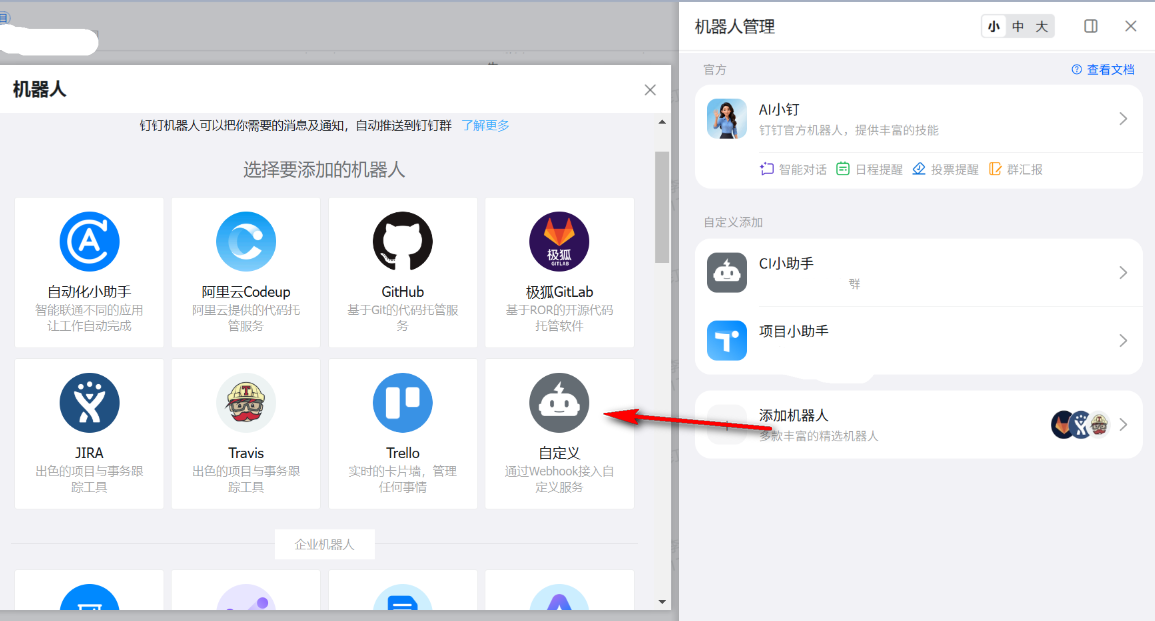Click 通过Webhook接入自定义服务 description
Screen dimensions: 1155x621
pyautogui.click(x=559, y=479)
